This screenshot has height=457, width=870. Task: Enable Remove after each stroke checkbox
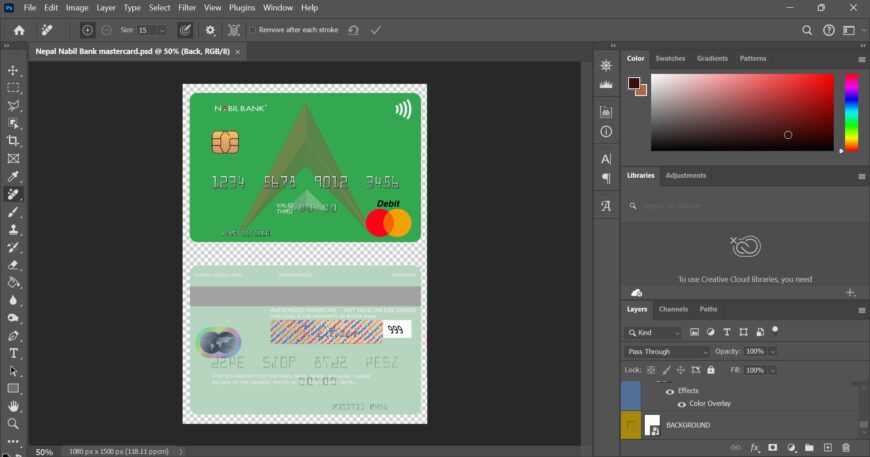[252, 30]
